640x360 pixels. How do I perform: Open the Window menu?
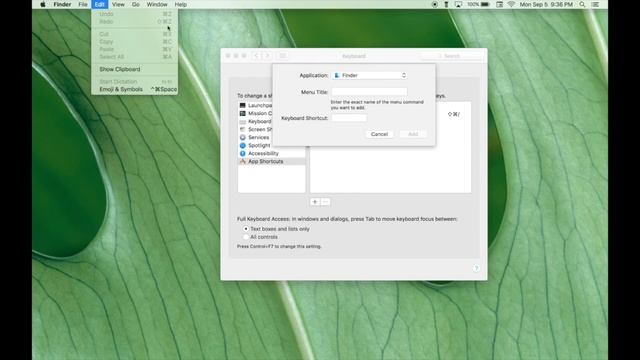tap(157, 4)
